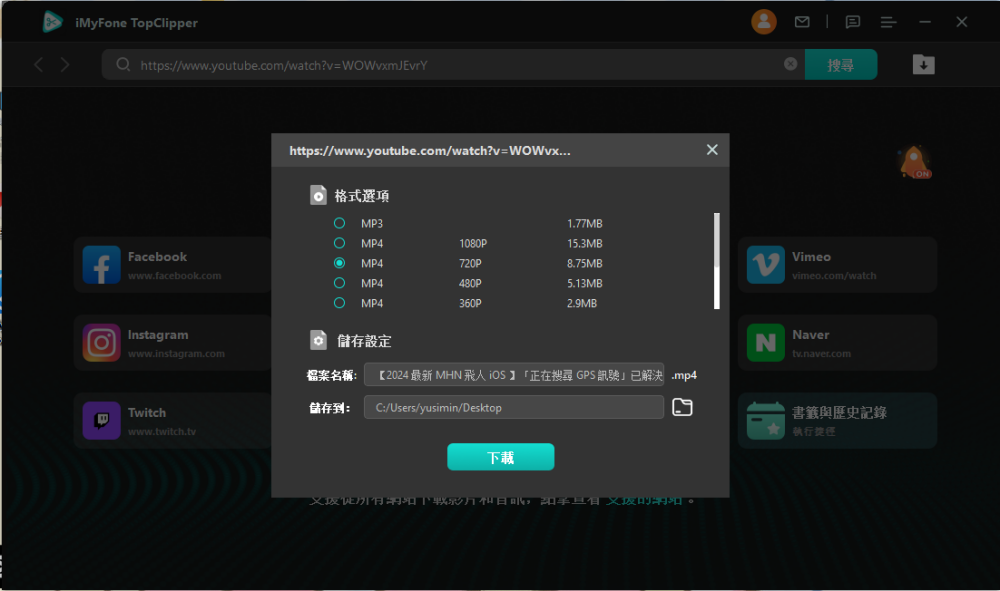Viewport: 1000px width, 591px height.
Task: Click the 15.3MB file size text
Action: click(x=585, y=244)
